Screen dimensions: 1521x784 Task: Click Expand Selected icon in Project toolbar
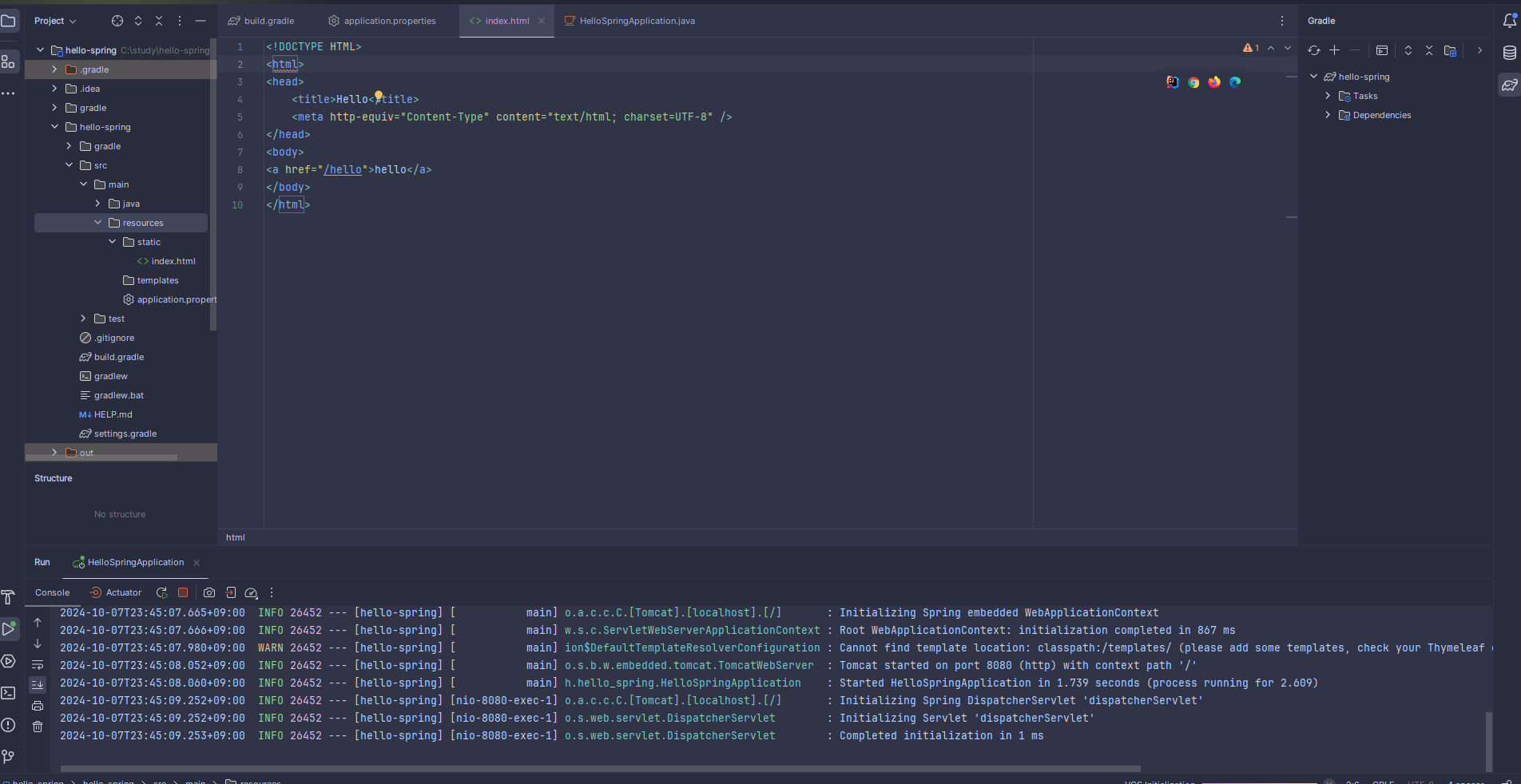[138, 21]
